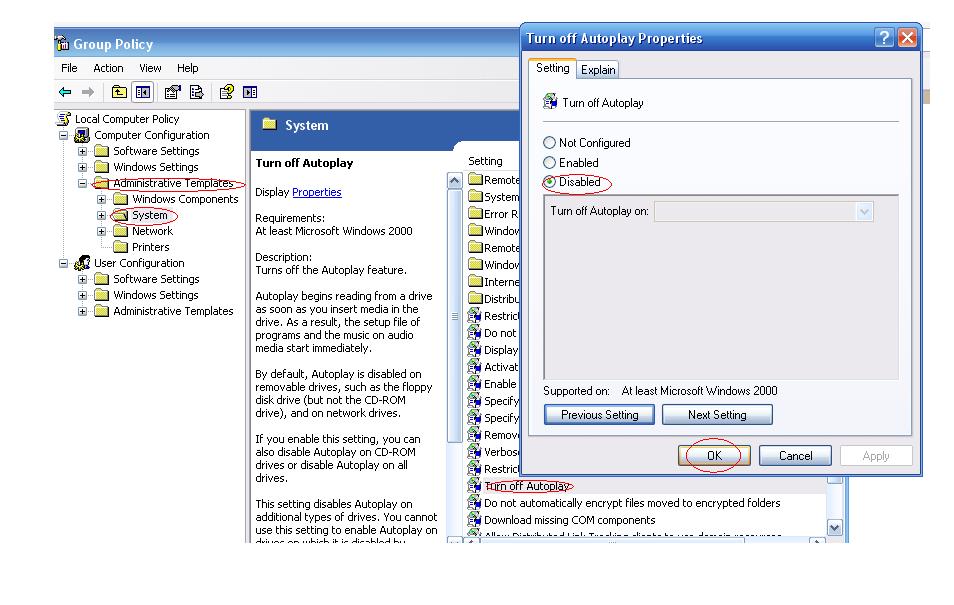Click the Previous Setting button
Screen dimensions: 954x605
click(x=599, y=414)
